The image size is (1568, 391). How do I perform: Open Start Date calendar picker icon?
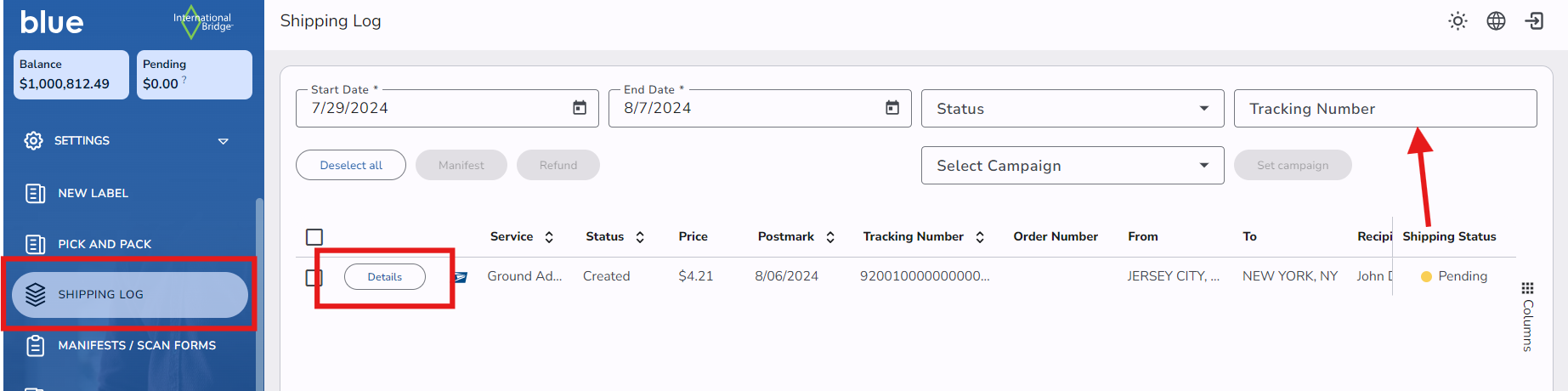coord(580,108)
